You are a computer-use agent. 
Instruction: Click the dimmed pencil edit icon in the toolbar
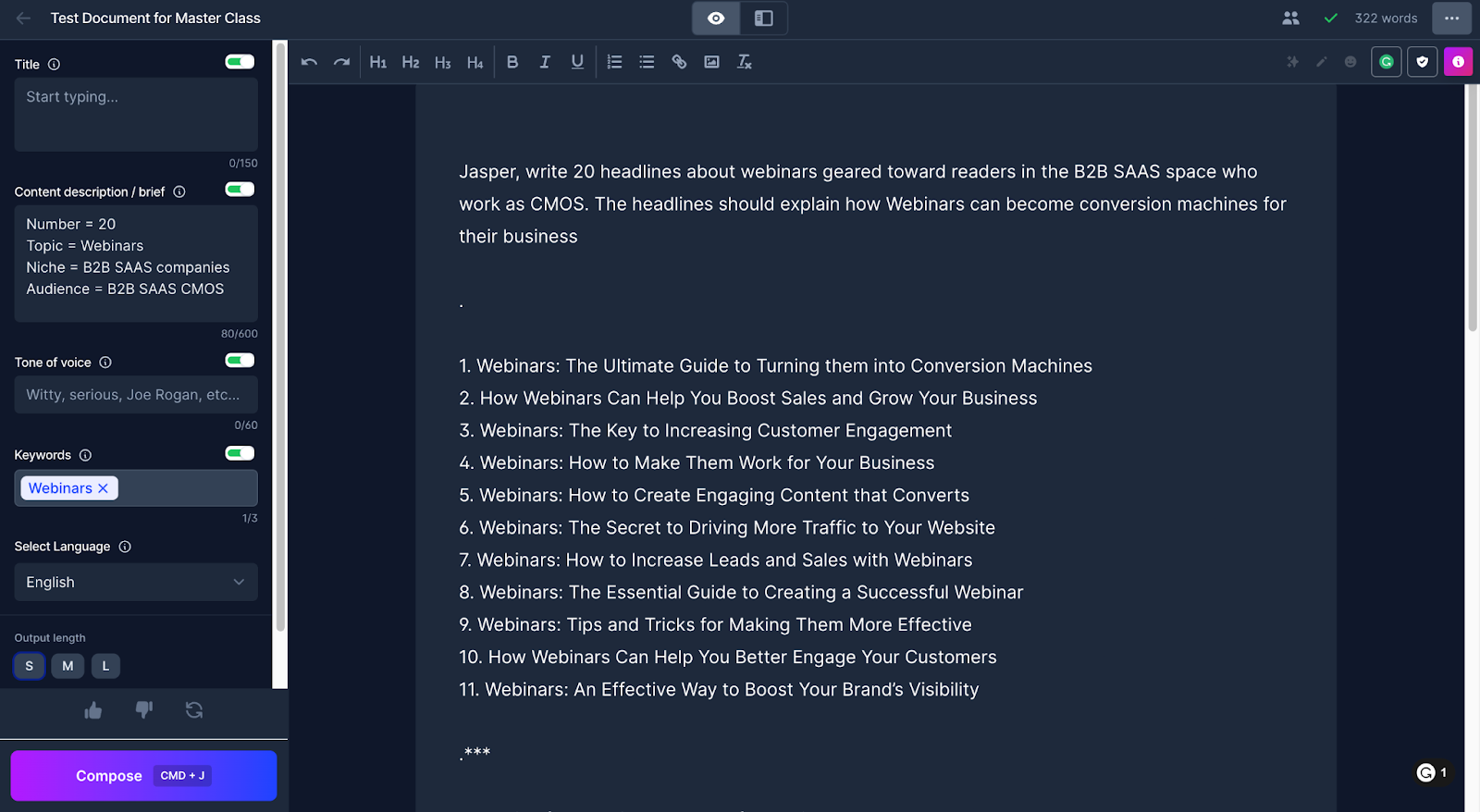click(x=1322, y=62)
